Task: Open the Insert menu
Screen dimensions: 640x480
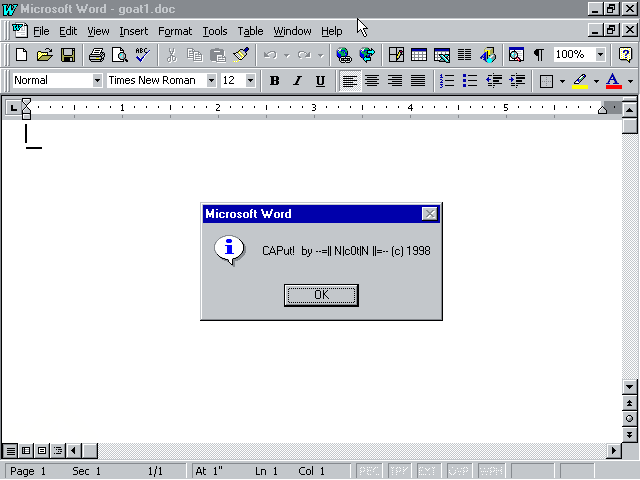Action: pos(133,31)
